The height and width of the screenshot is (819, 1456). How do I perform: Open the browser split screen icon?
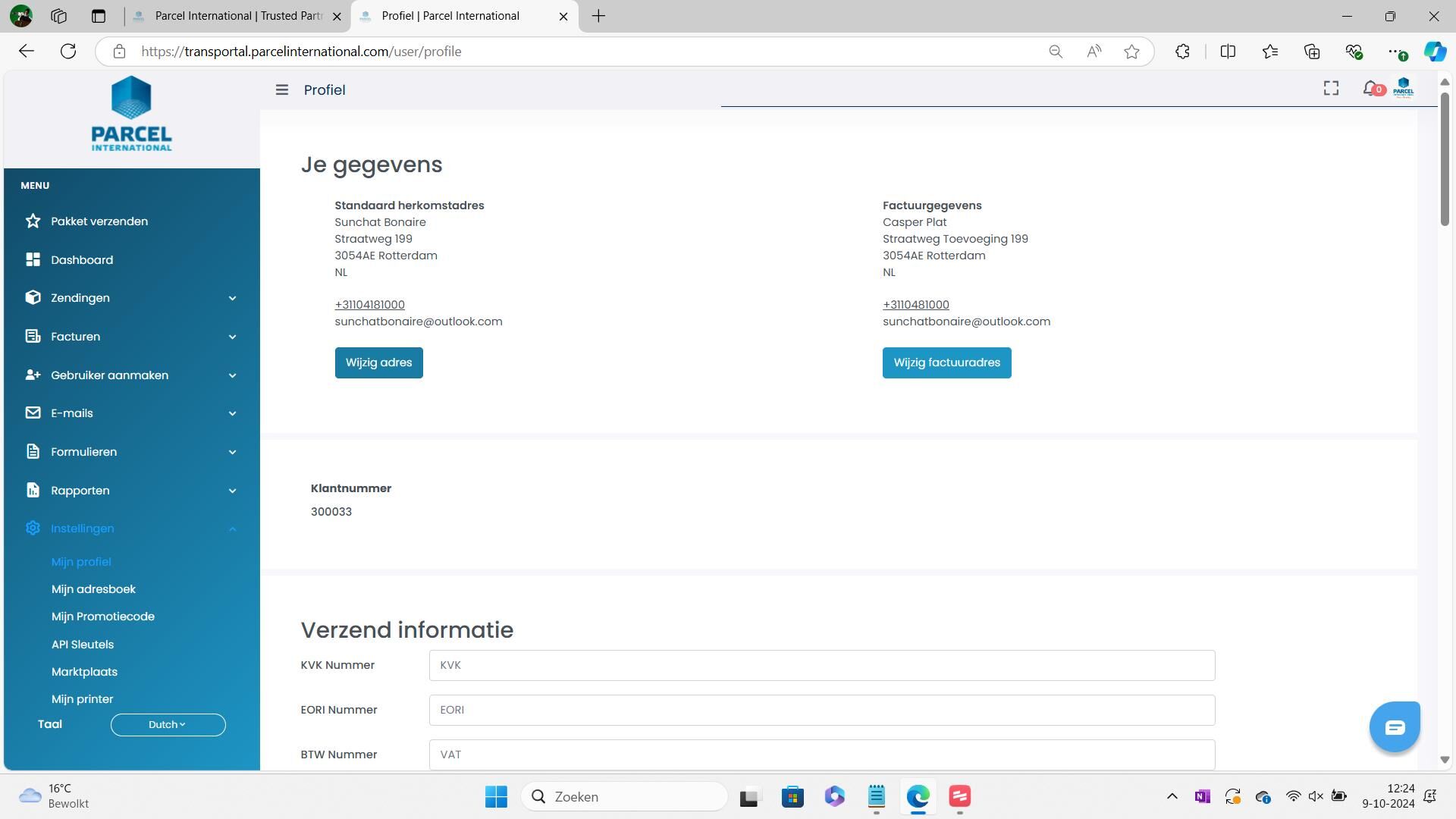(1228, 52)
